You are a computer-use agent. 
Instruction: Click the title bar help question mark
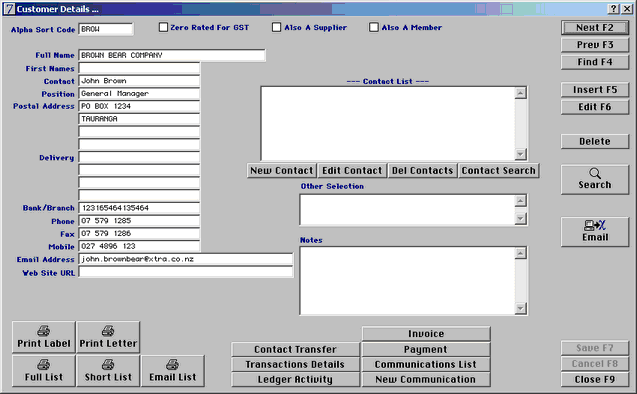point(614,9)
